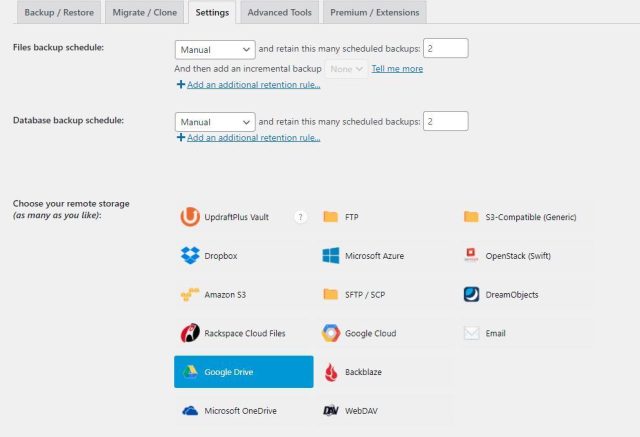The height and width of the screenshot is (437, 640).
Task: Choose the WebDAV storage icon
Action: tap(331, 411)
